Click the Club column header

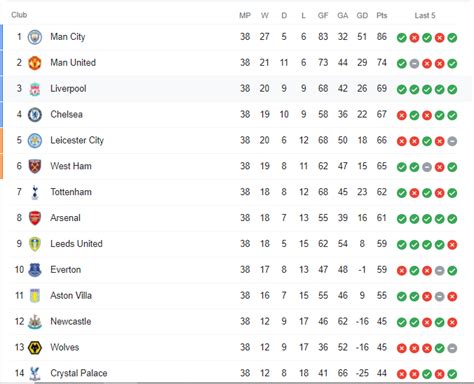(19, 15)
